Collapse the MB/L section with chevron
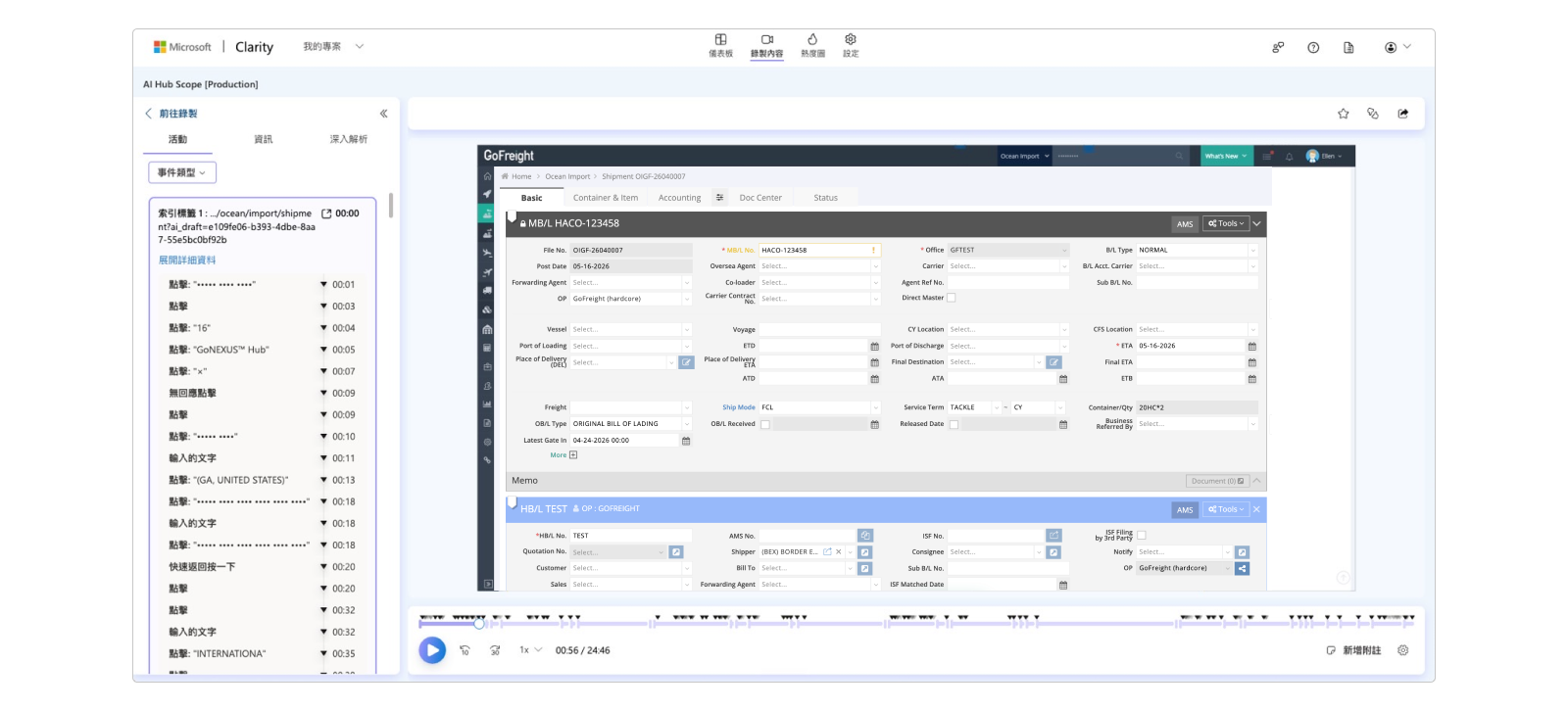 point(1257,224)
